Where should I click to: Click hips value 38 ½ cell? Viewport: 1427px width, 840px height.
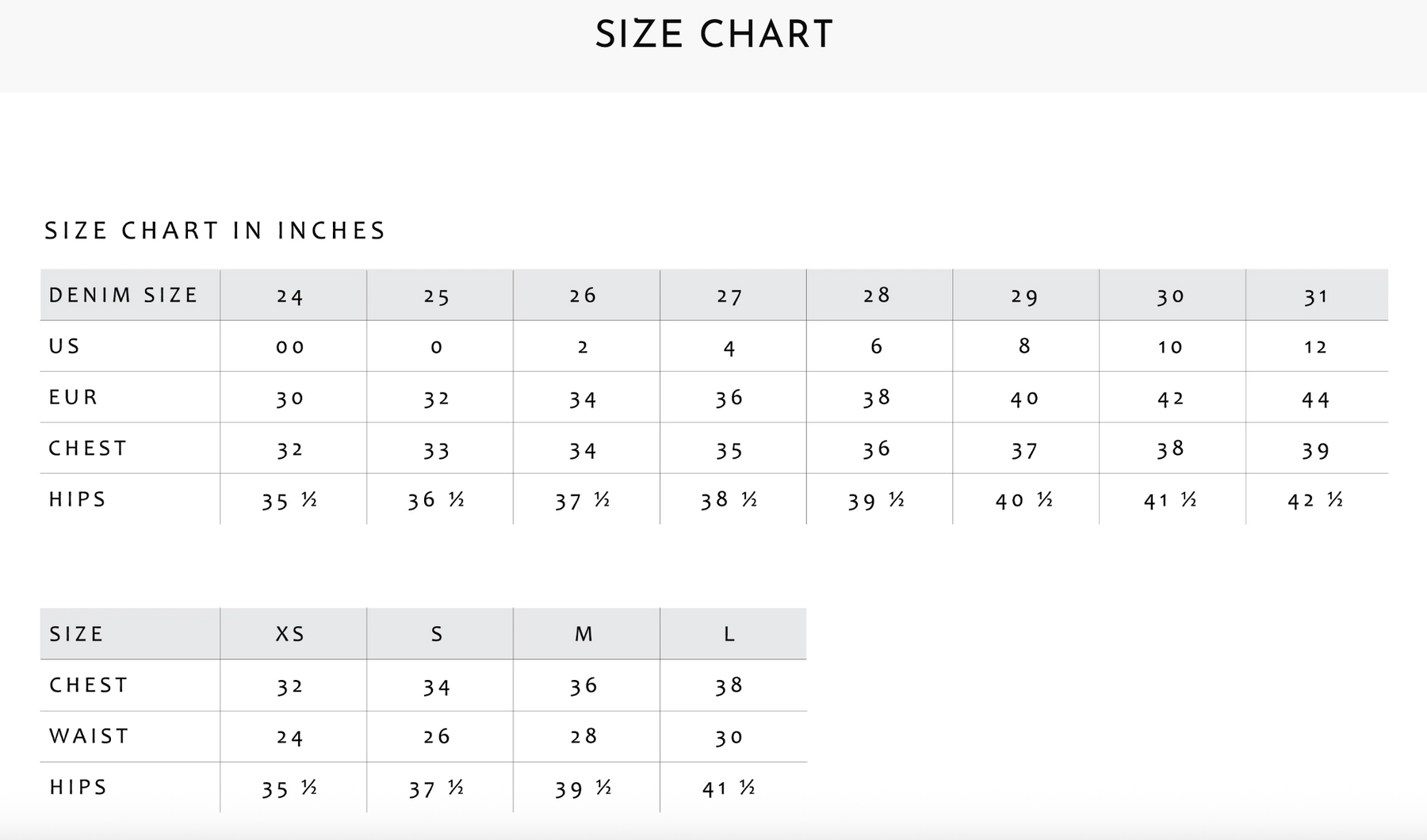pyautogui.click(x=729, y=501)
